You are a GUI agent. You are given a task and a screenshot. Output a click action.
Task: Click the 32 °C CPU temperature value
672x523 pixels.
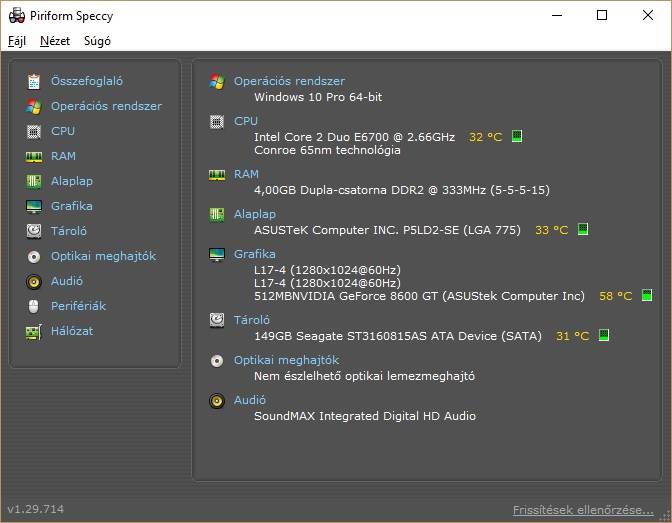click(486, 137)
